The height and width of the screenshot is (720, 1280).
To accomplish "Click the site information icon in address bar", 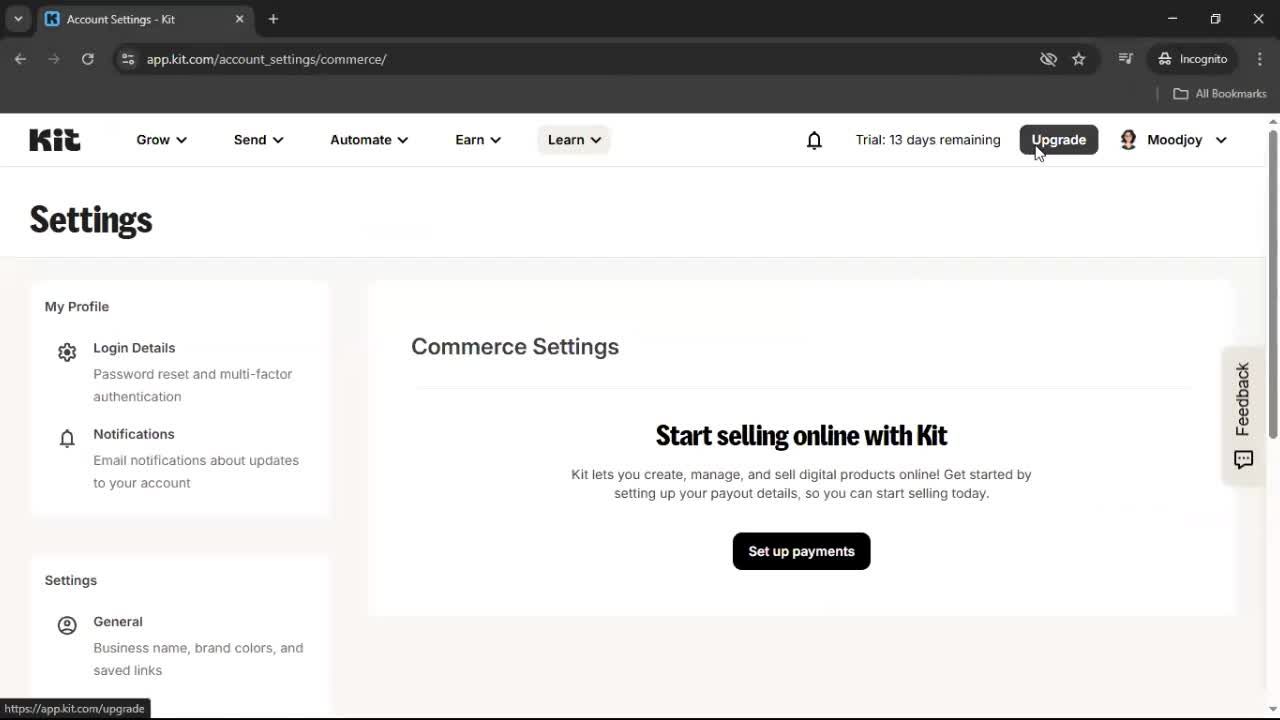I will 128,59.
